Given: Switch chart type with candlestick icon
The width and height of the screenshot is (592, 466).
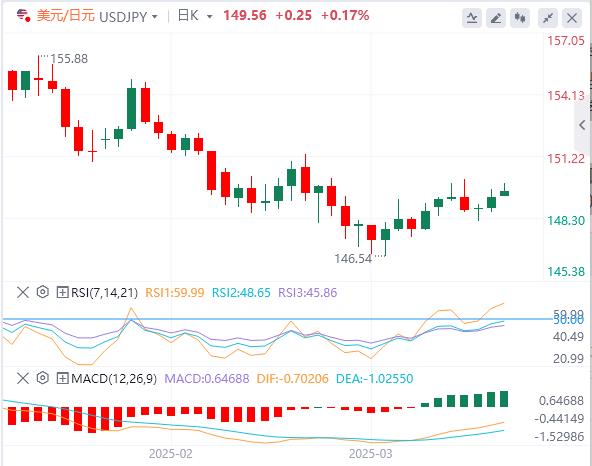Looking at the screenshot, I should click(520, 18).
